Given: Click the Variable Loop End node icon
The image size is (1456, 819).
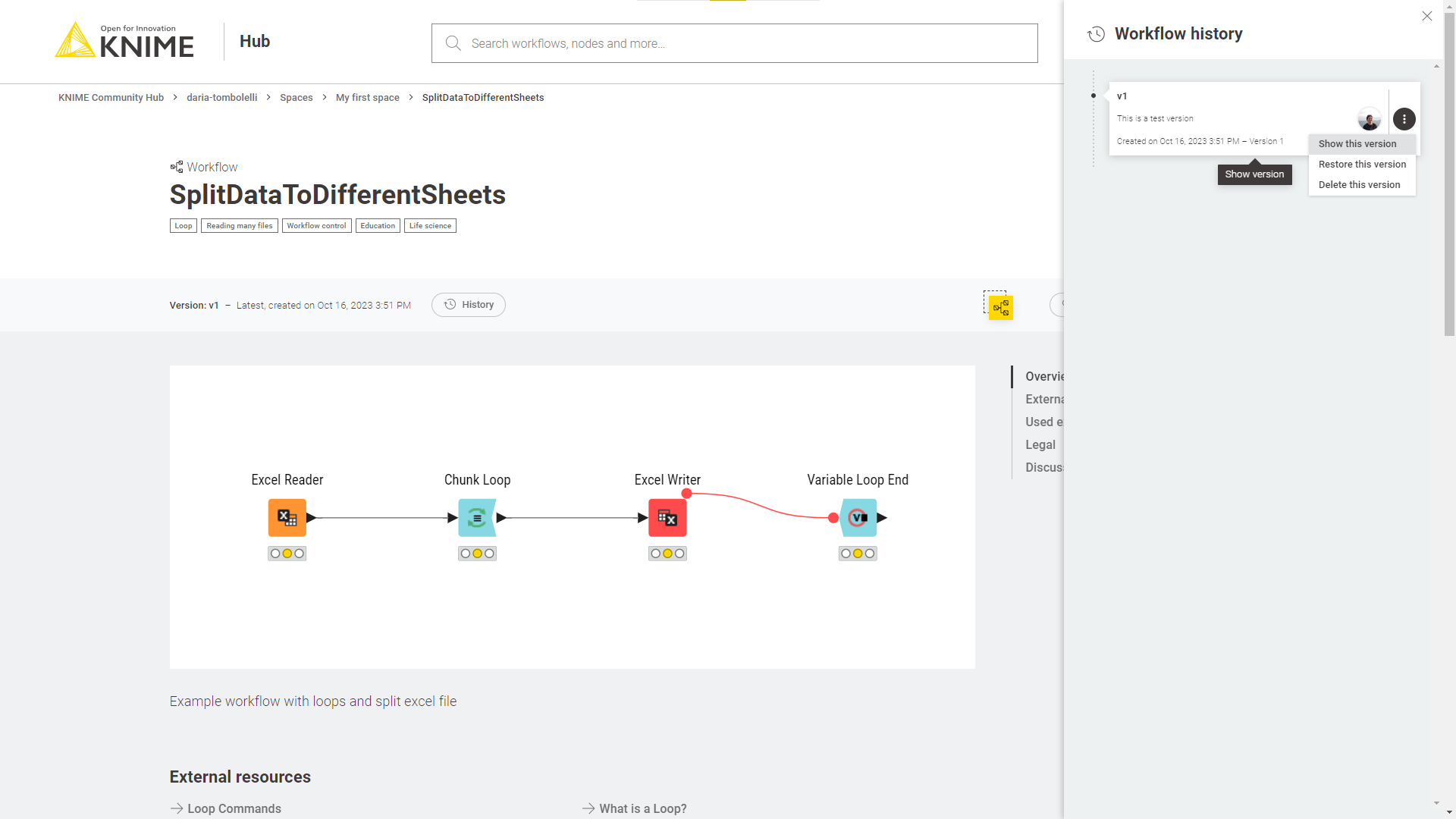Looking at the screenshot, I should (x=858, y=518).
